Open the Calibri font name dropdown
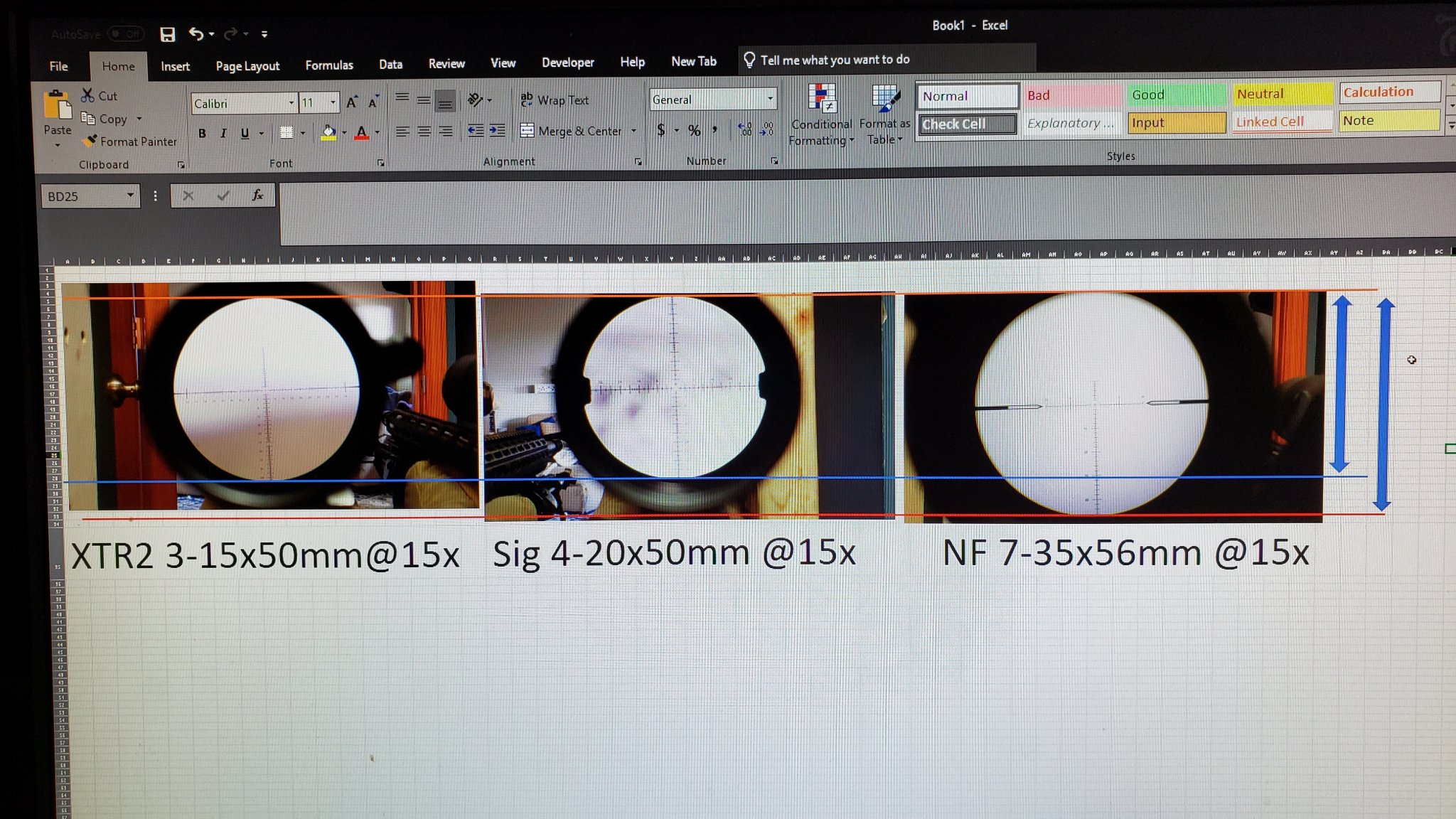Screen dimensions: 1456x819 291,103
